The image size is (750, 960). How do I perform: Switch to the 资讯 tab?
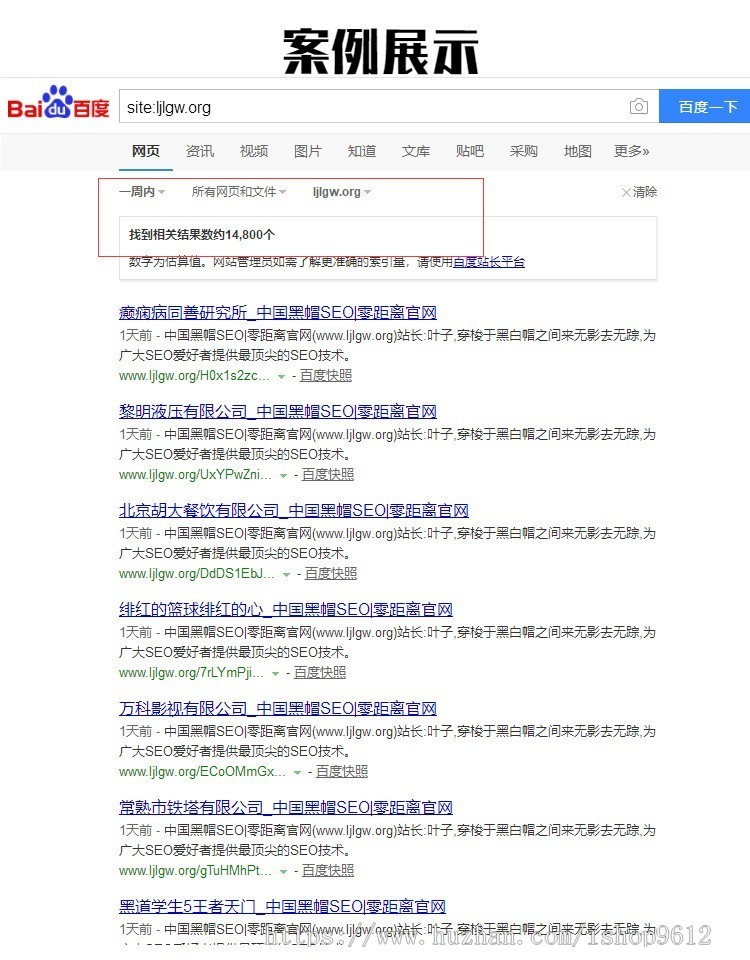coord(200,151)
